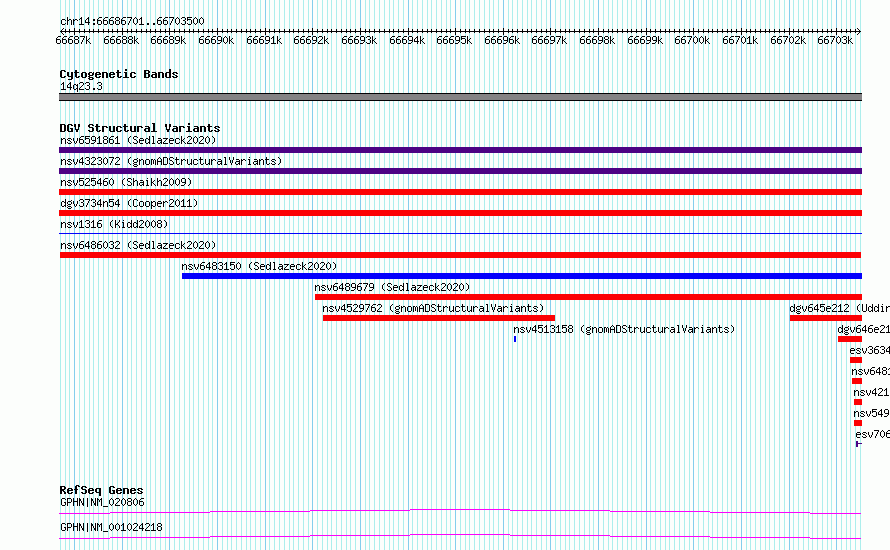
Task: Select the red bar for dgv3734n54
Action: tap(460, 213)
